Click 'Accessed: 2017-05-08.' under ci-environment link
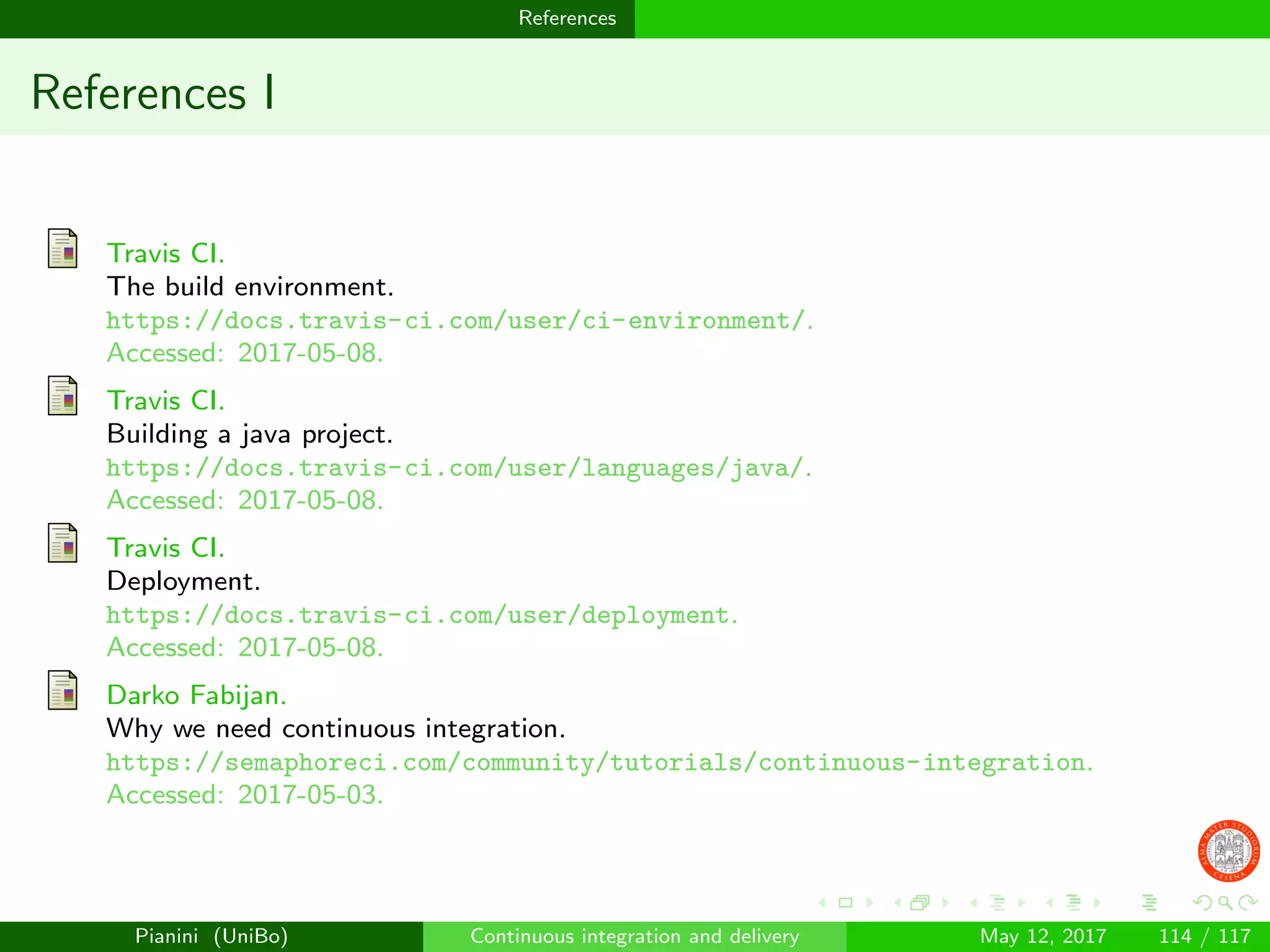 click(x=245, y=353)
